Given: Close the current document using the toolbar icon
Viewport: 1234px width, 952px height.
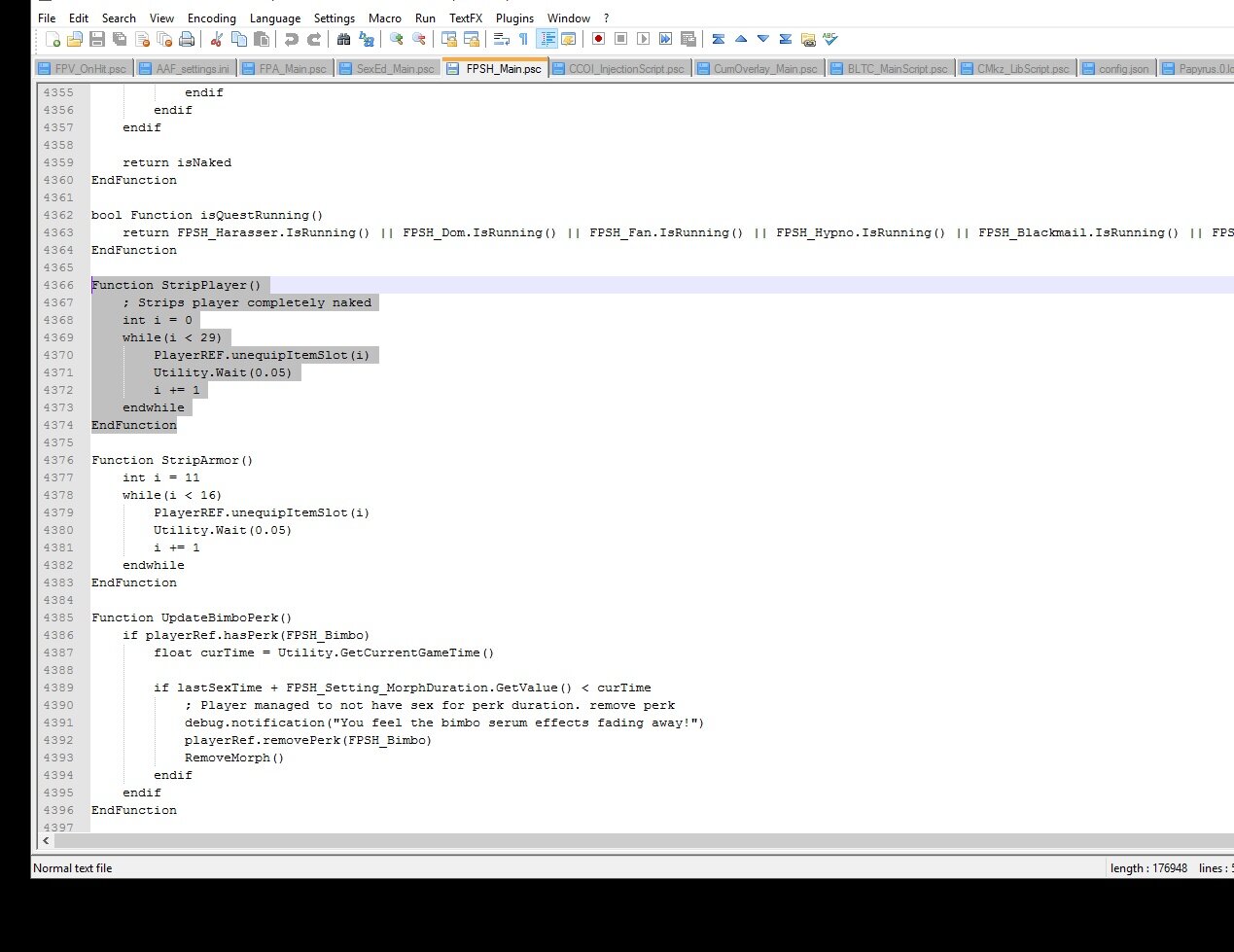Looking at the screenshot, I should [142, 39].
